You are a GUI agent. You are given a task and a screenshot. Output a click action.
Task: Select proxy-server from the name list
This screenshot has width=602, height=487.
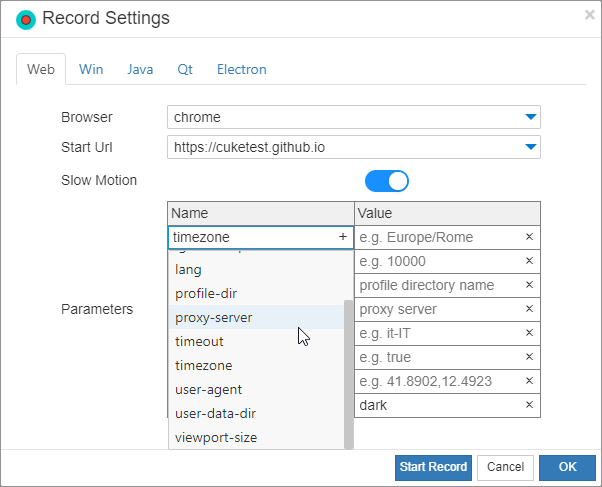tap(214, 318)
